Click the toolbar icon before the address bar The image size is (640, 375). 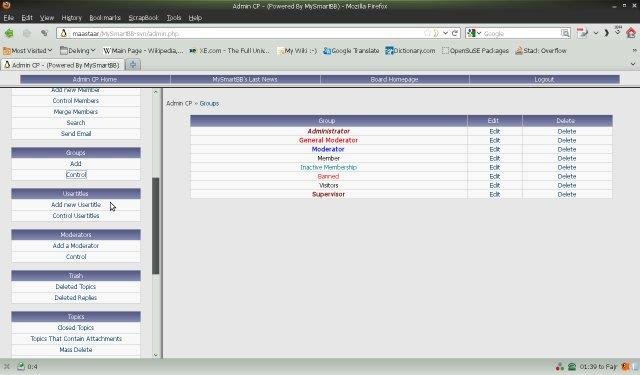click(44, 33)
